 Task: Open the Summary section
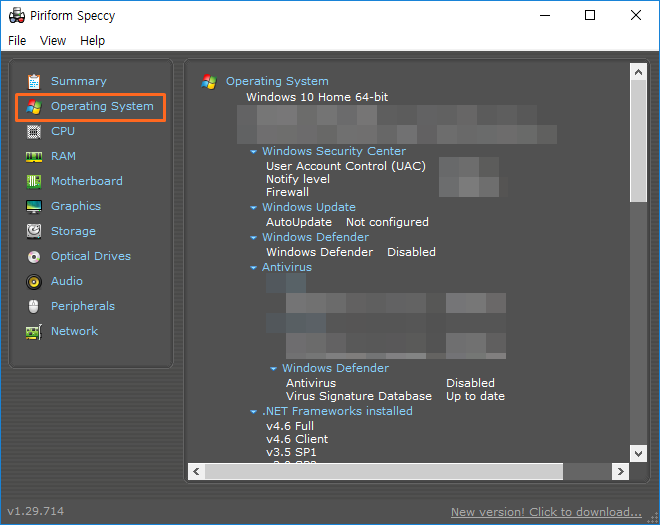pyautogui.click(x=79, y=81)
